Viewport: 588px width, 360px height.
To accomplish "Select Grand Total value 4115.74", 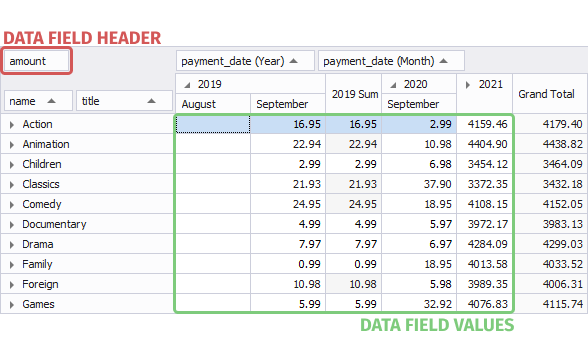I will point(550,304).
